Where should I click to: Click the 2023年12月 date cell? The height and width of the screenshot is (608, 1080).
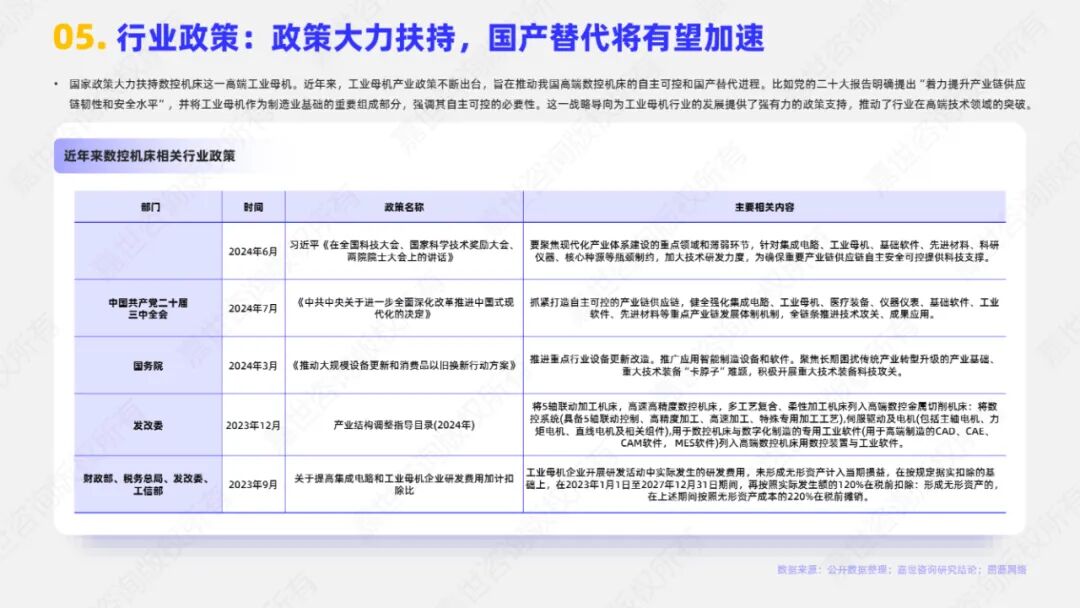point(253,426)
